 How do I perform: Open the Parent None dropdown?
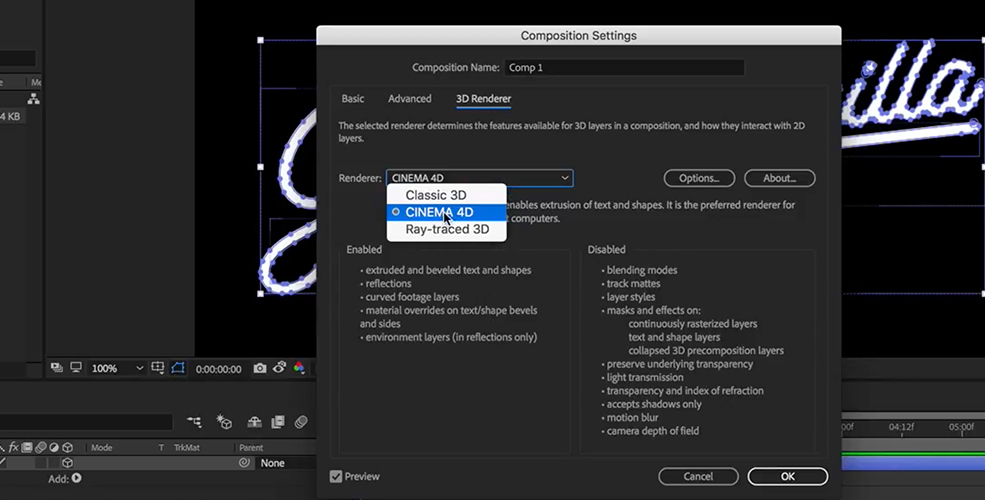(x=286, y=463)
